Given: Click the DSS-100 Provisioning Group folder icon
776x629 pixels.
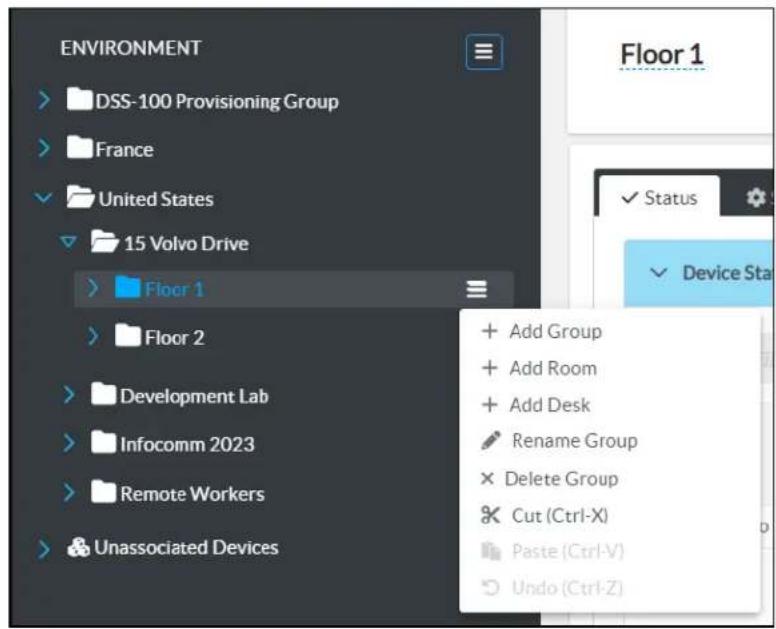Looking at the screenshot, I should coord(80,99).
